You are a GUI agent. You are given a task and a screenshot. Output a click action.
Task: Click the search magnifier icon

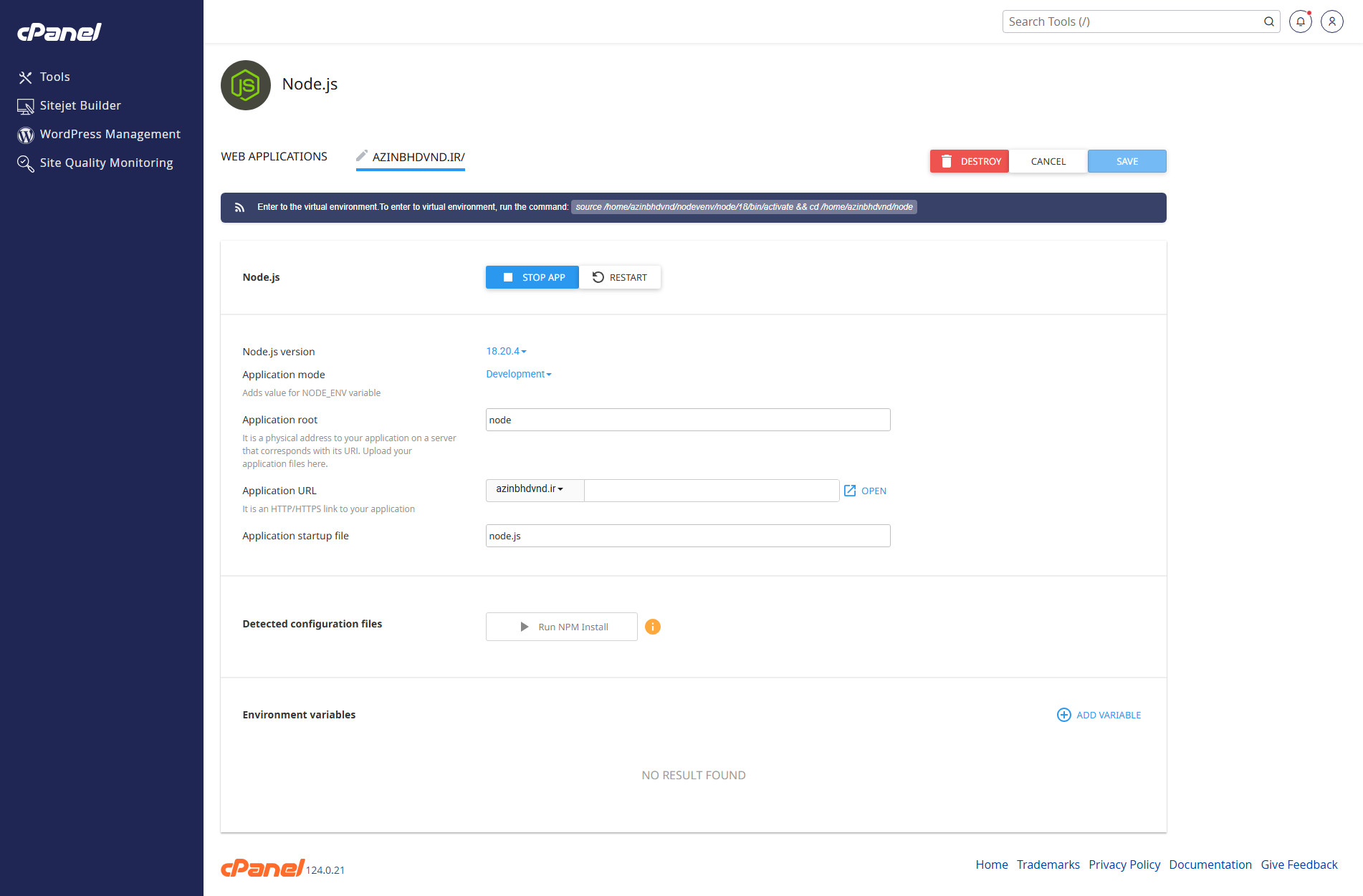[1268, 21]
